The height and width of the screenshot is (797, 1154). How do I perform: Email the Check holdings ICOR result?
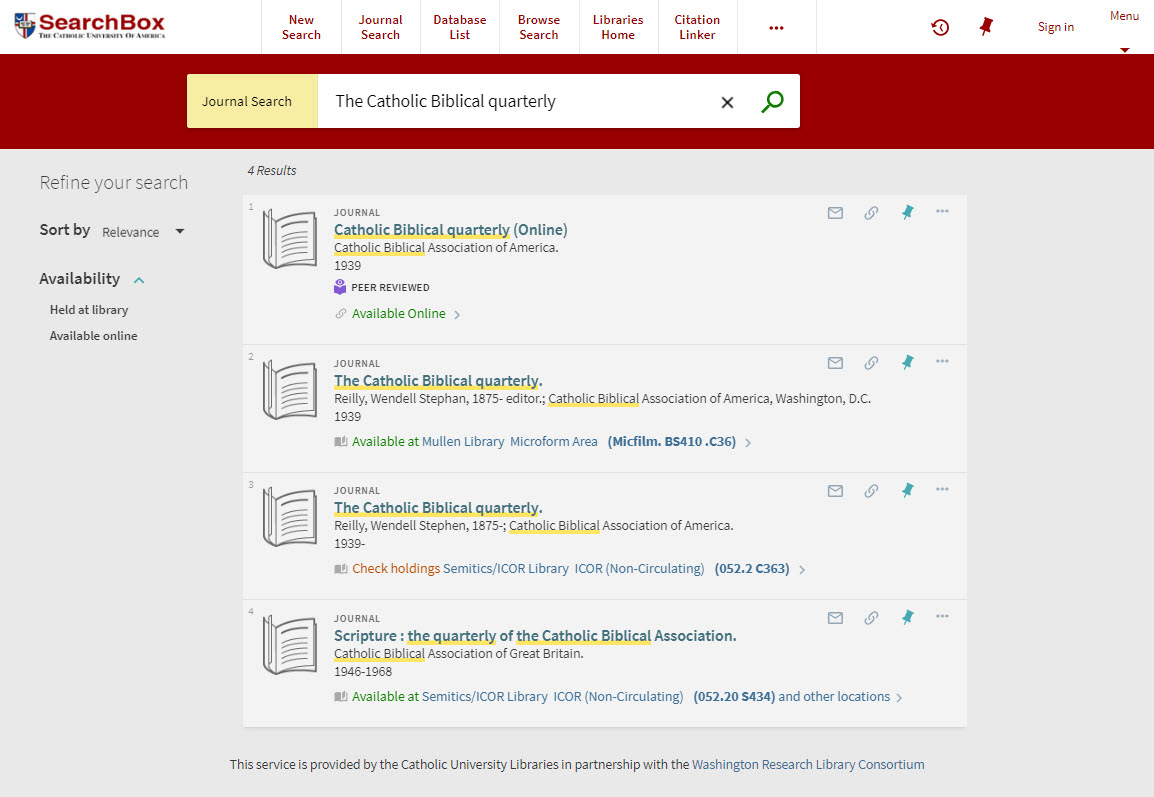(835, 491)
